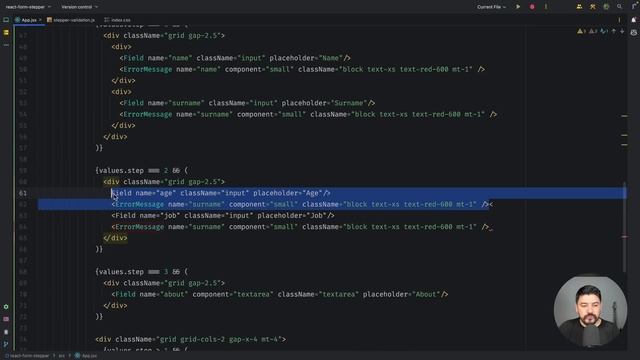Open the Git tool window icon at bottom-left
The image size is (640, 360).
[6, 344]
